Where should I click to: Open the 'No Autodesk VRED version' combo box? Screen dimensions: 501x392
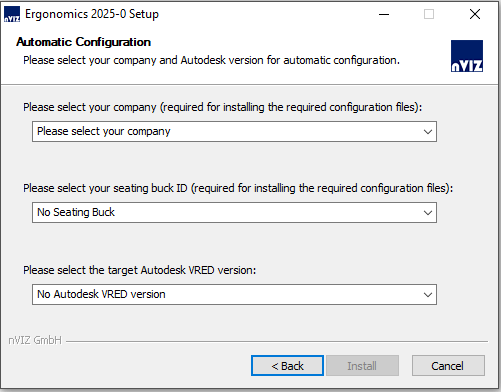click(234, 294)
